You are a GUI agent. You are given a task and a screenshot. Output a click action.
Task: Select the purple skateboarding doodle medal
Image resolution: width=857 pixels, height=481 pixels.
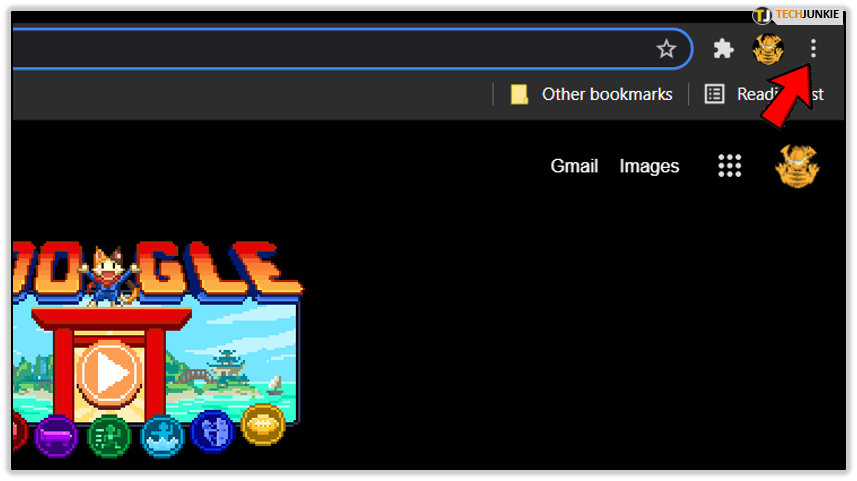click(56, 436)
